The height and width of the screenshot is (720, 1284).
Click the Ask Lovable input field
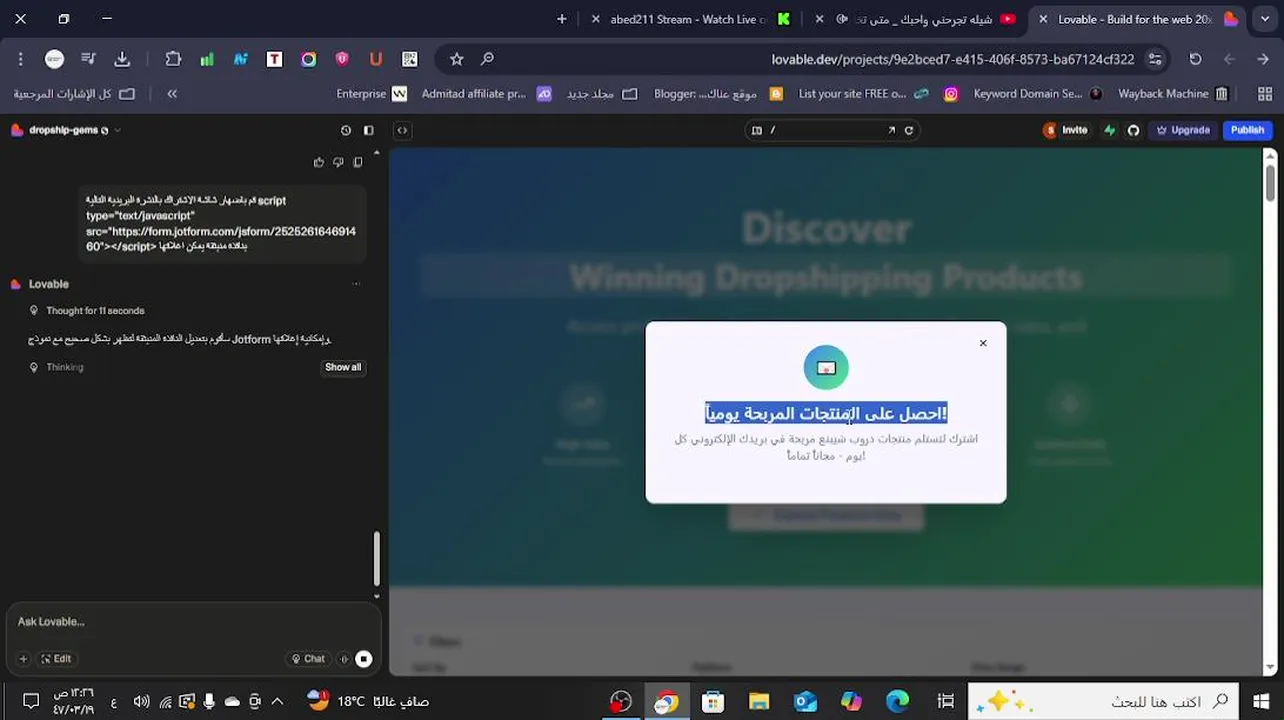tap(193, 622)
